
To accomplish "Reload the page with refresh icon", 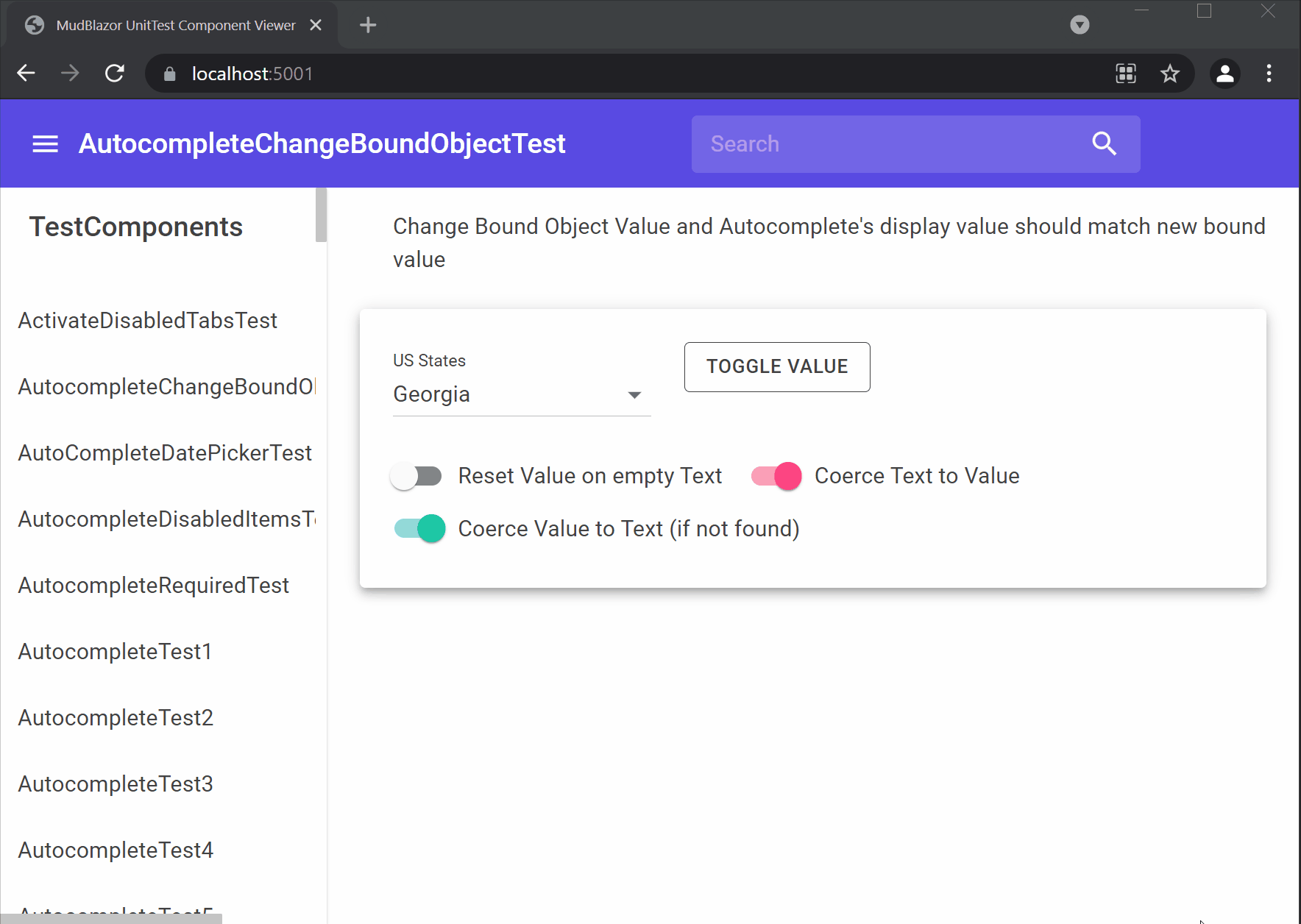I will pyautogui.click(x=115, y=74).
